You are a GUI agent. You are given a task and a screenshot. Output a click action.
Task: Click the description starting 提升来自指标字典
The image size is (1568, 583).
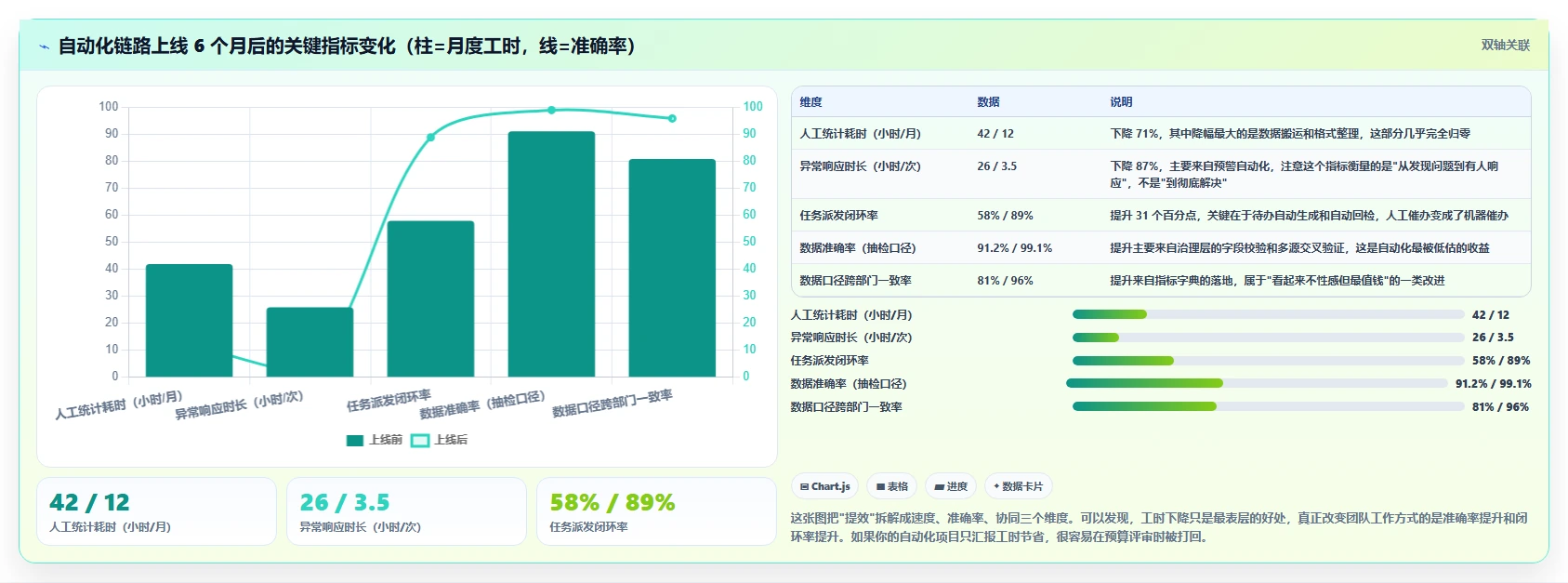coord(1277,281)
